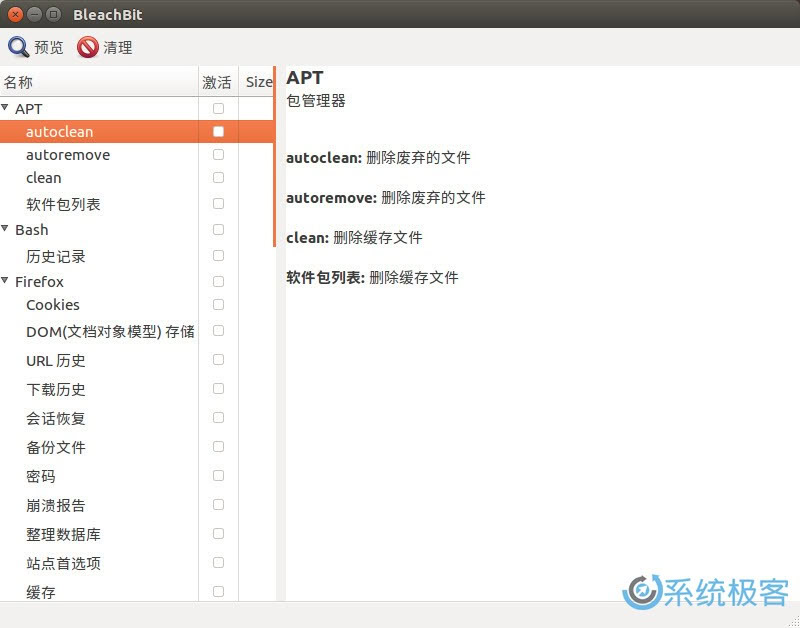800x628 pixels.
Task: Enable the Bash group checkbox
Action: pyautogui.click(x=218, y=230)
